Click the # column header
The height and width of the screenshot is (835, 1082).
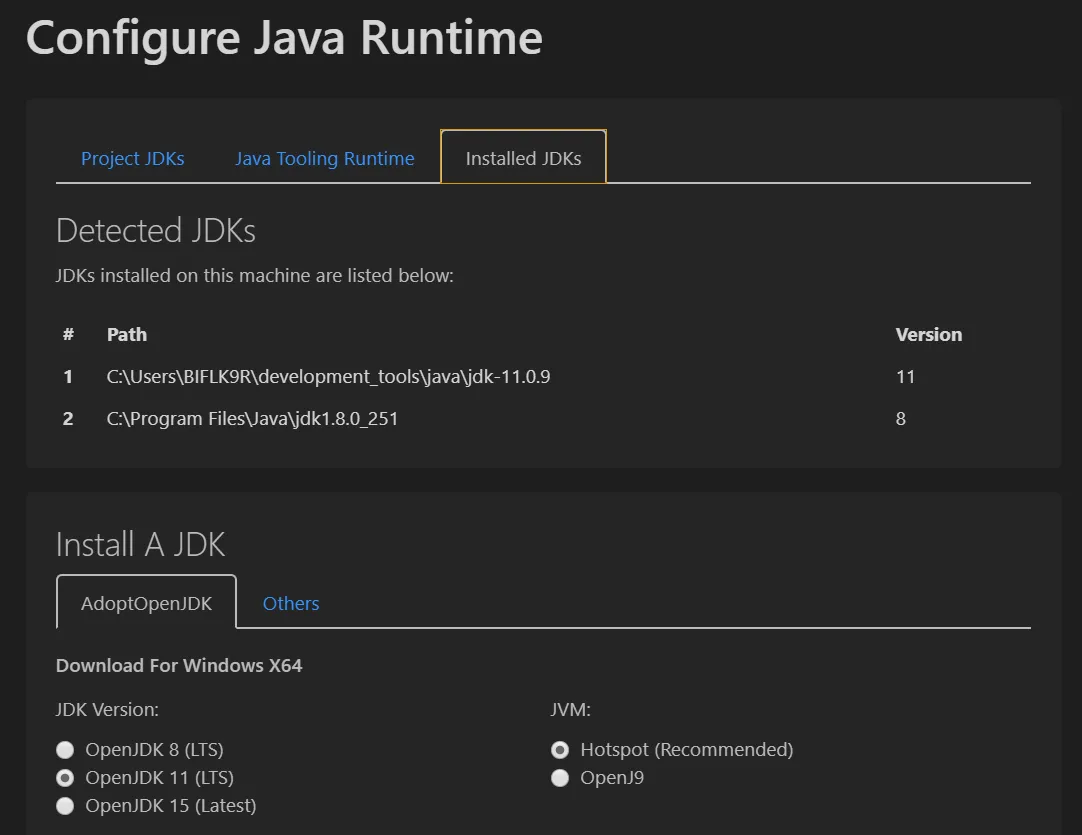tap(68, 335)
